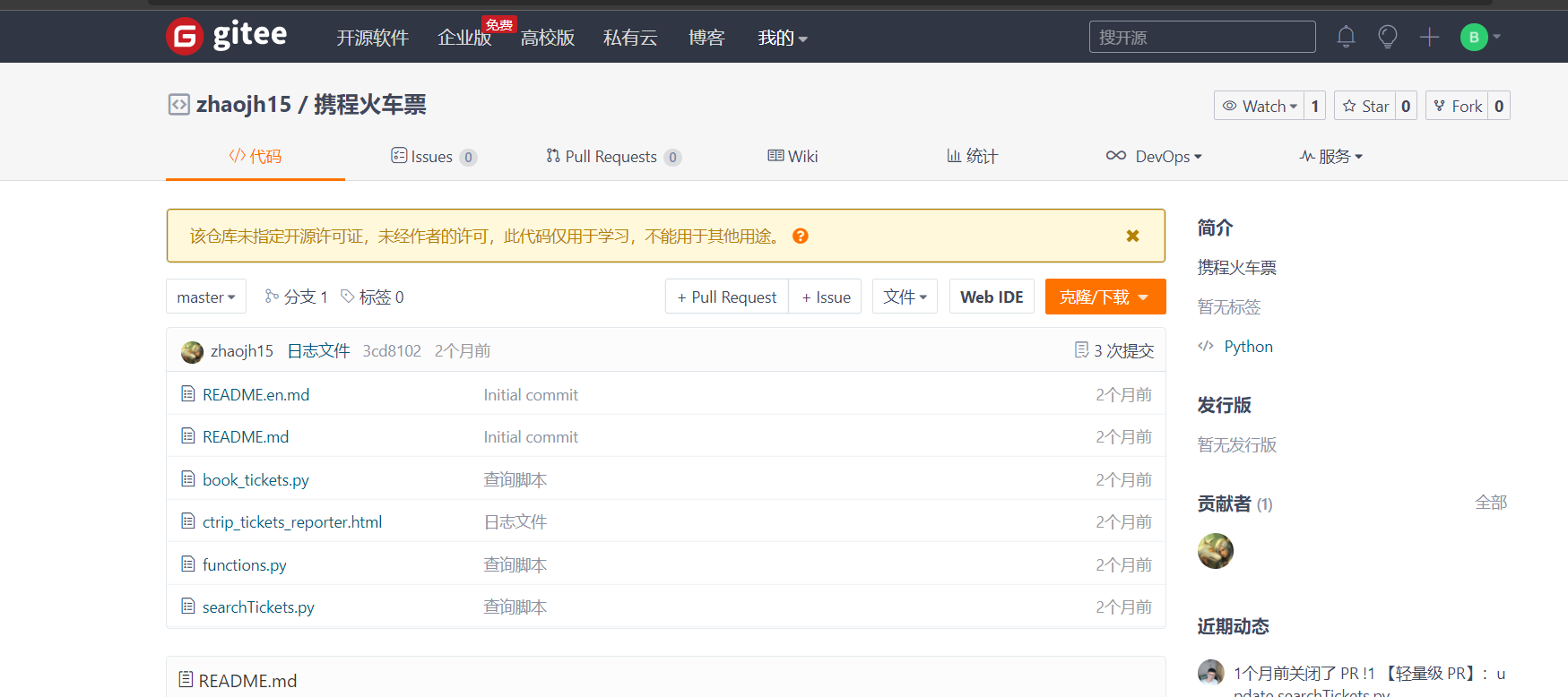Click the README.md header document icon
The height and width of the screenshot is (697, 1568).
pyautogui.click(x=186, y=679)
